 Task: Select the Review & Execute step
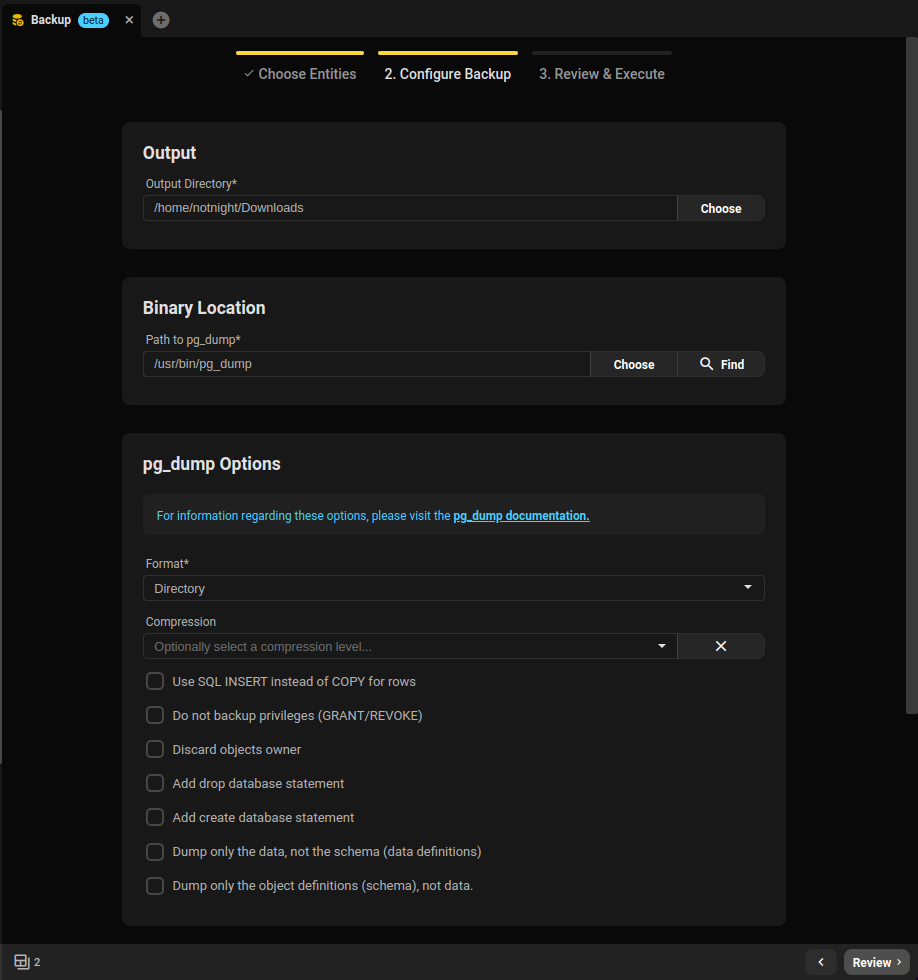601,73
